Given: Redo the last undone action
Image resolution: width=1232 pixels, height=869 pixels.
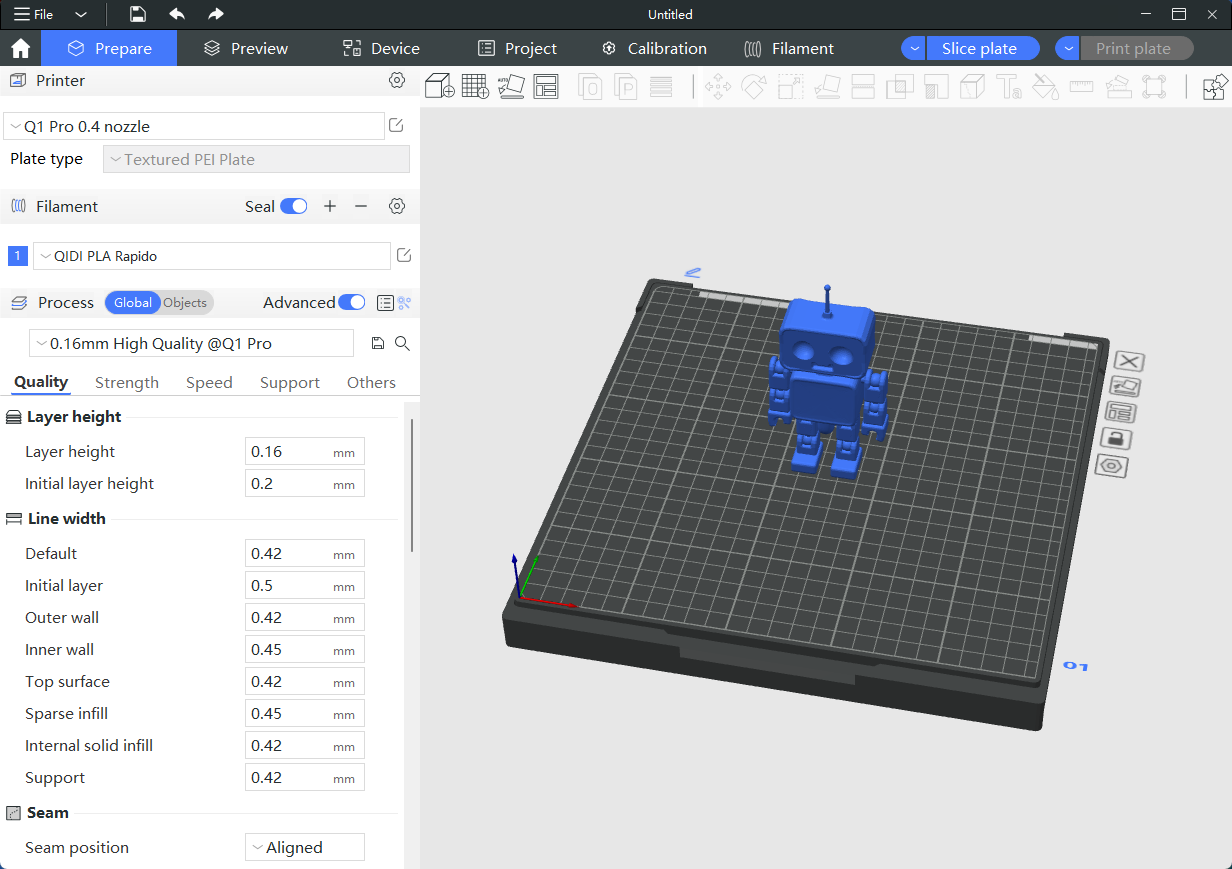Looking at the screenshot, I should 215,14.
